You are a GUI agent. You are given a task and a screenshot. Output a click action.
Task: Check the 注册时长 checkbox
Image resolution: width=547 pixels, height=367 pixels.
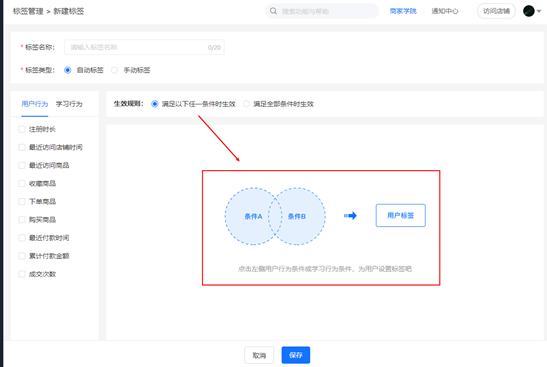[22, 129]
